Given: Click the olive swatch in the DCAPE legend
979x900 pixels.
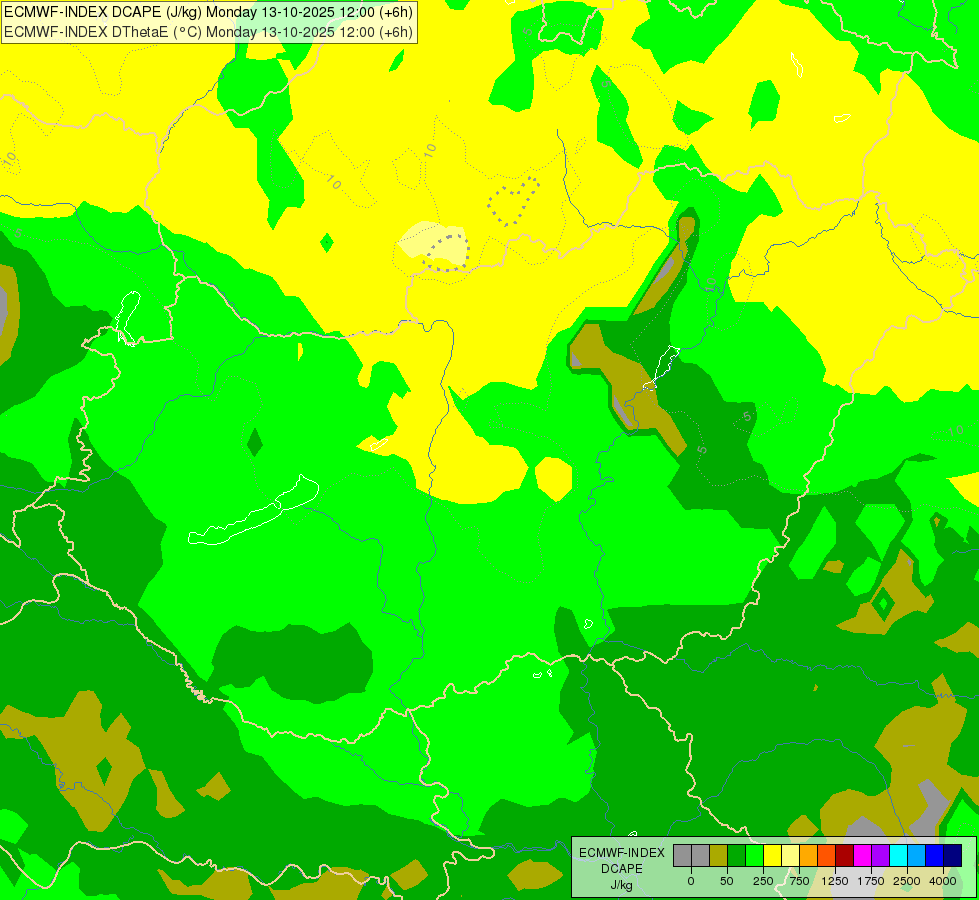Looking at the screenshot, I should pyautogui.click(x=718, y=856).
